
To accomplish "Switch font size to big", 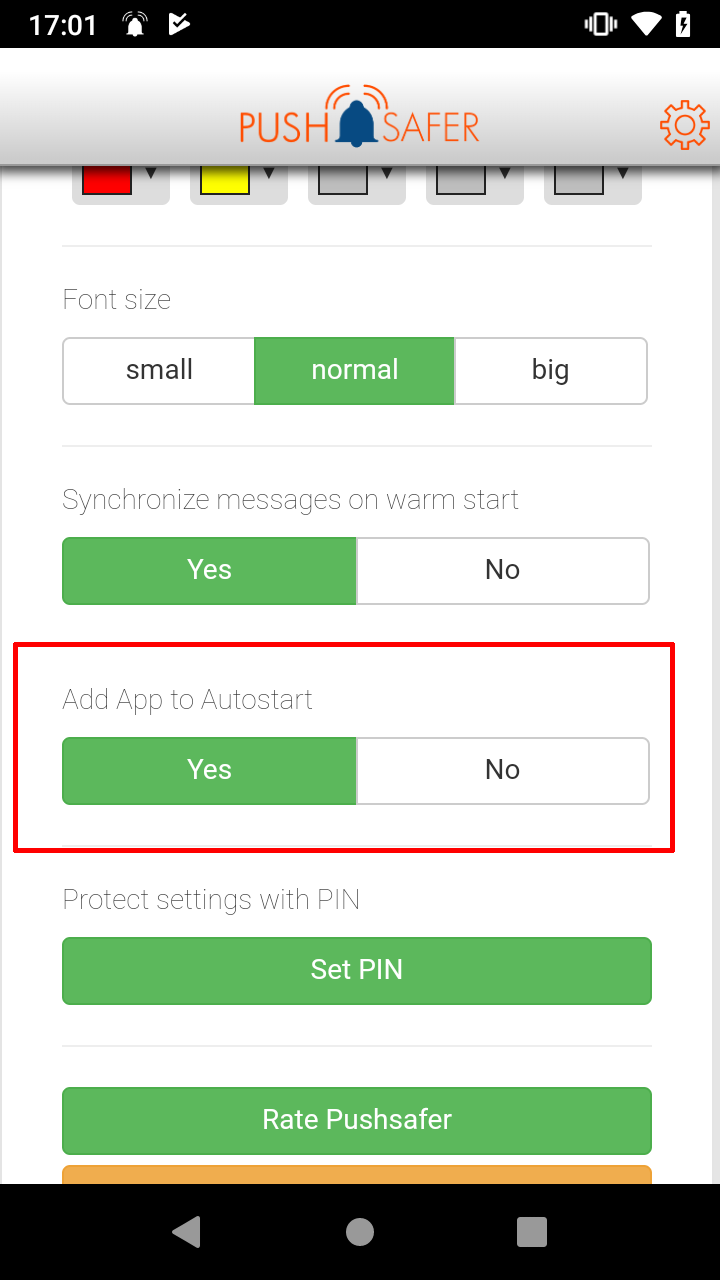I will click(550, 370).
